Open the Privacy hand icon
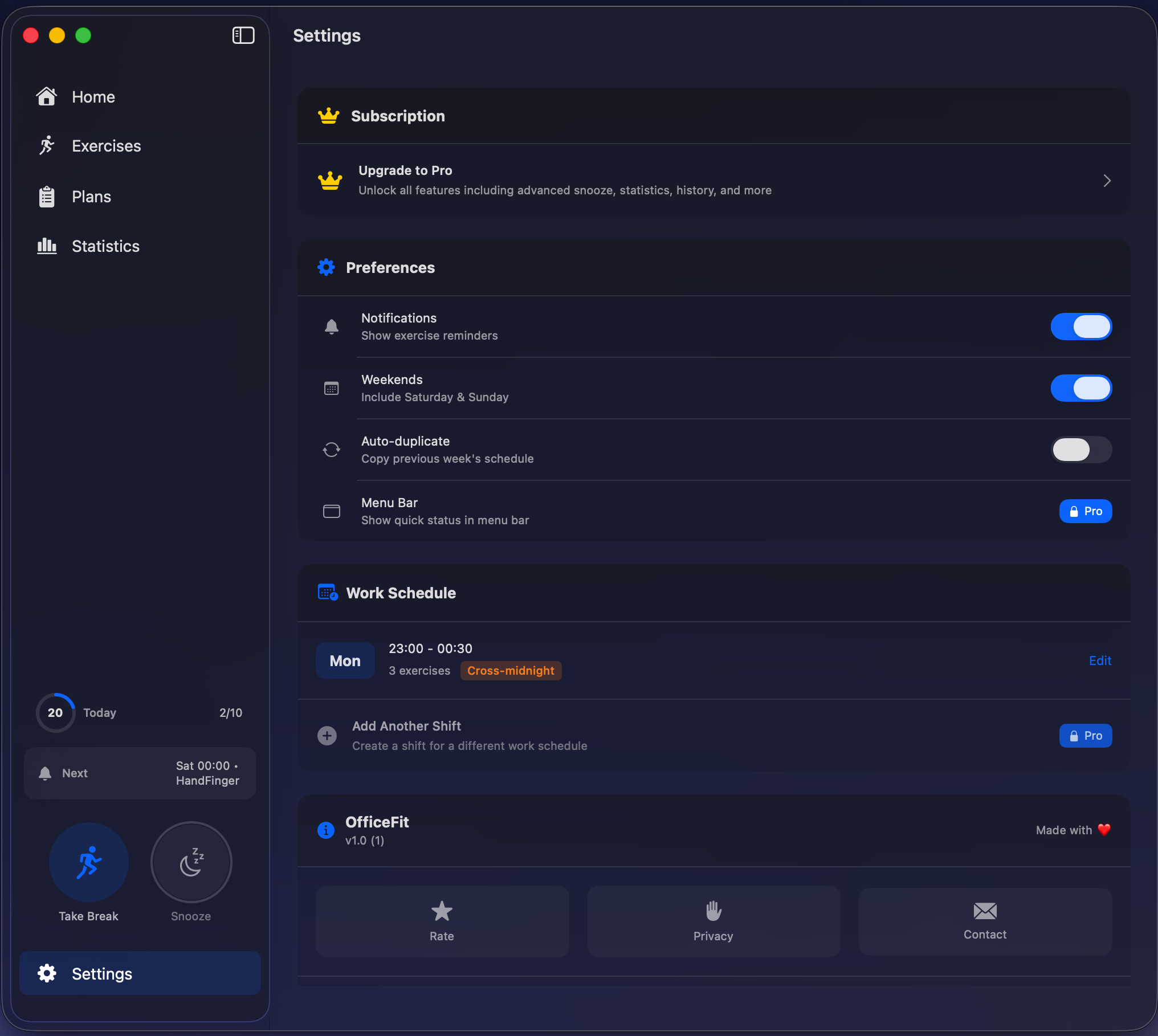Screen dimensions: 1158x1036 tap(713, 911)
